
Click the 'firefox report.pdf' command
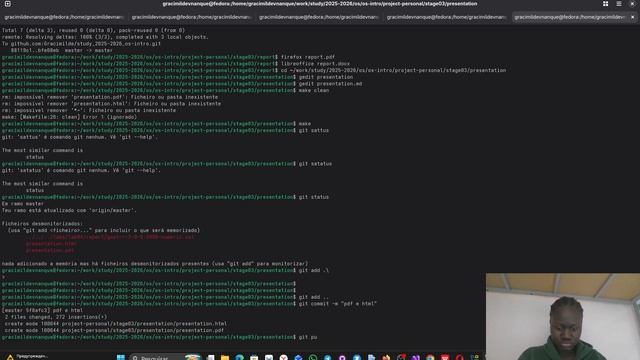click(308, 57)
